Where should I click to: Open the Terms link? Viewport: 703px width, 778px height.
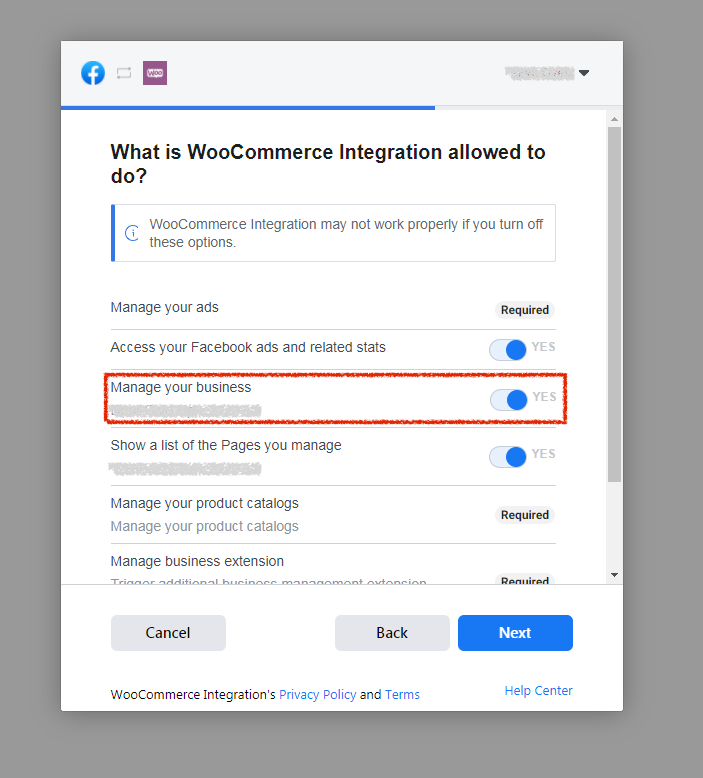[402, 694]
